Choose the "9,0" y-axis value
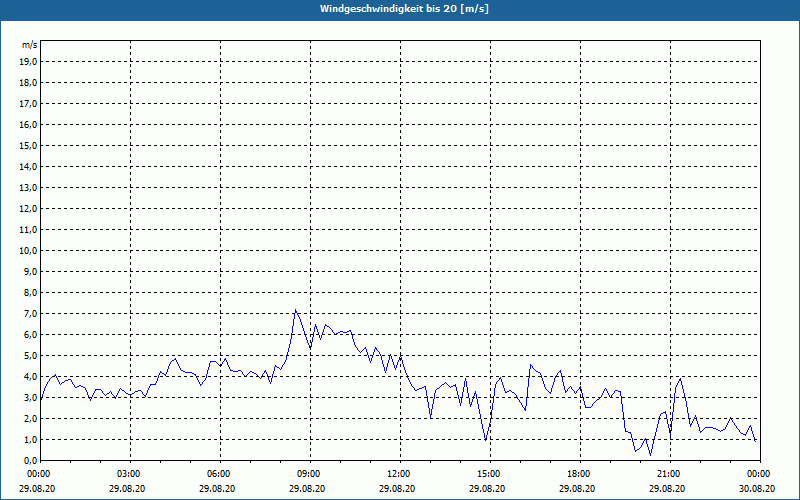The image size is (800, 500). pos(31,271)
